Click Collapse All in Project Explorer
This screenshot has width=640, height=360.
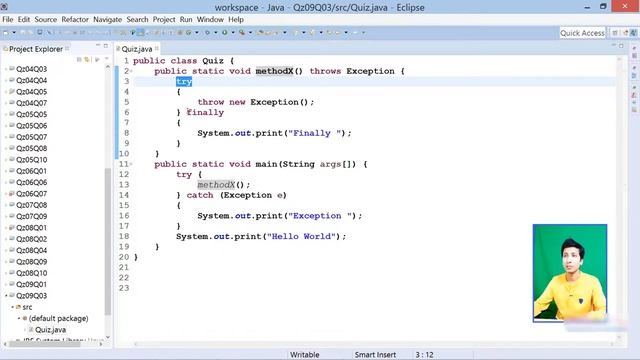pyautogui.click(x=79, y=60)
